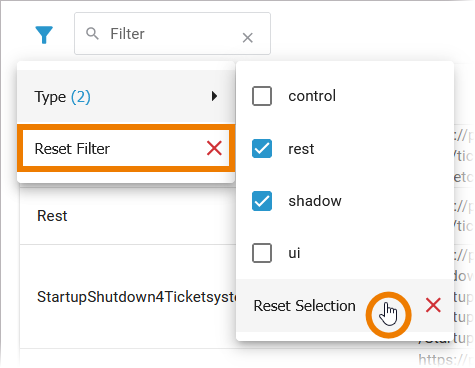Uncheck the shadow checkbox

(262, 201)
